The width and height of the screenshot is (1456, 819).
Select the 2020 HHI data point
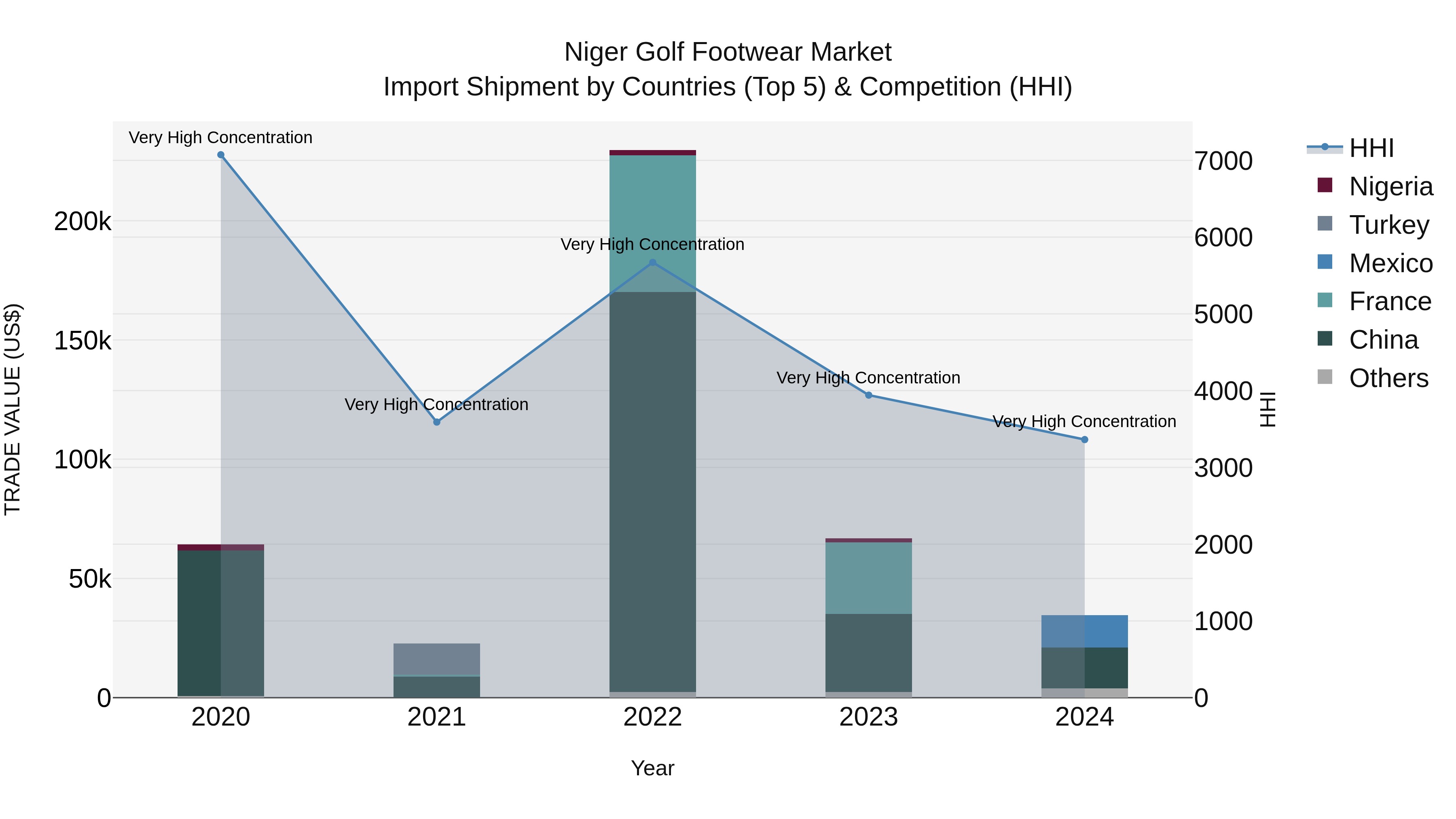click(221, 155)
